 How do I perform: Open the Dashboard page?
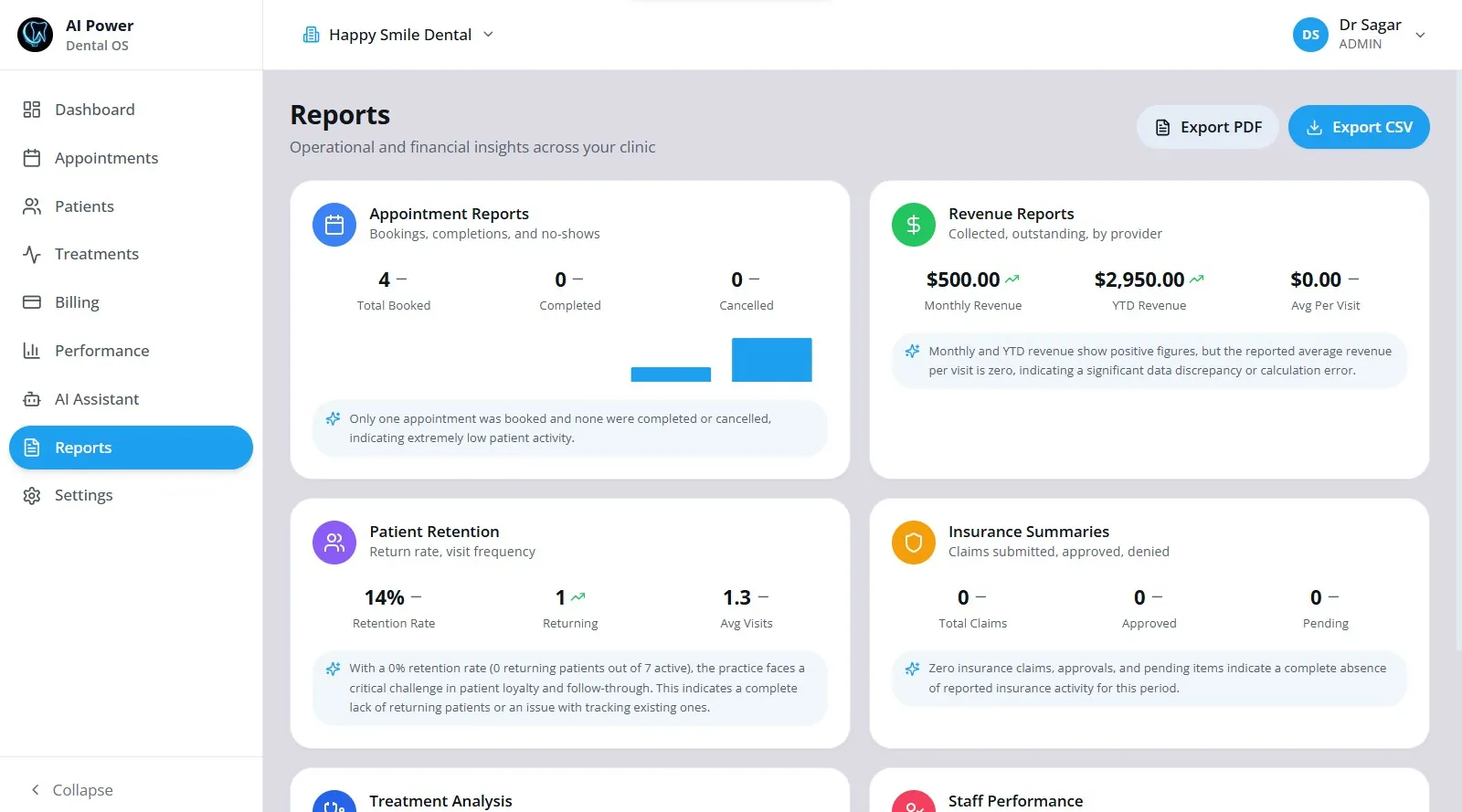tap(131, 110)
